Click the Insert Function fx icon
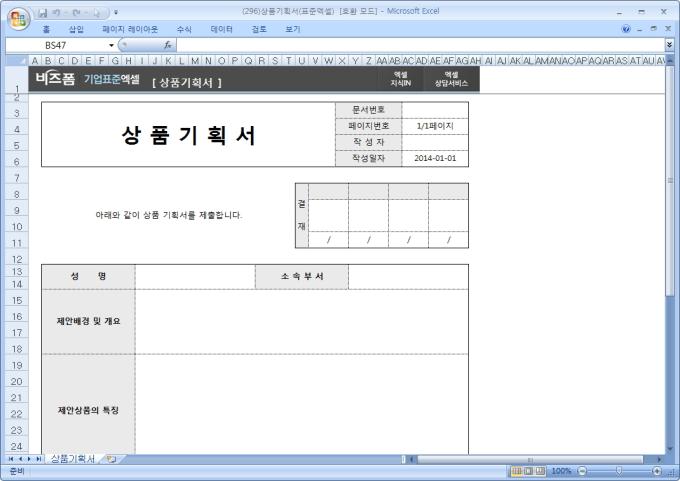This screenshot has width=680, height=481. (x=168, y=45)
